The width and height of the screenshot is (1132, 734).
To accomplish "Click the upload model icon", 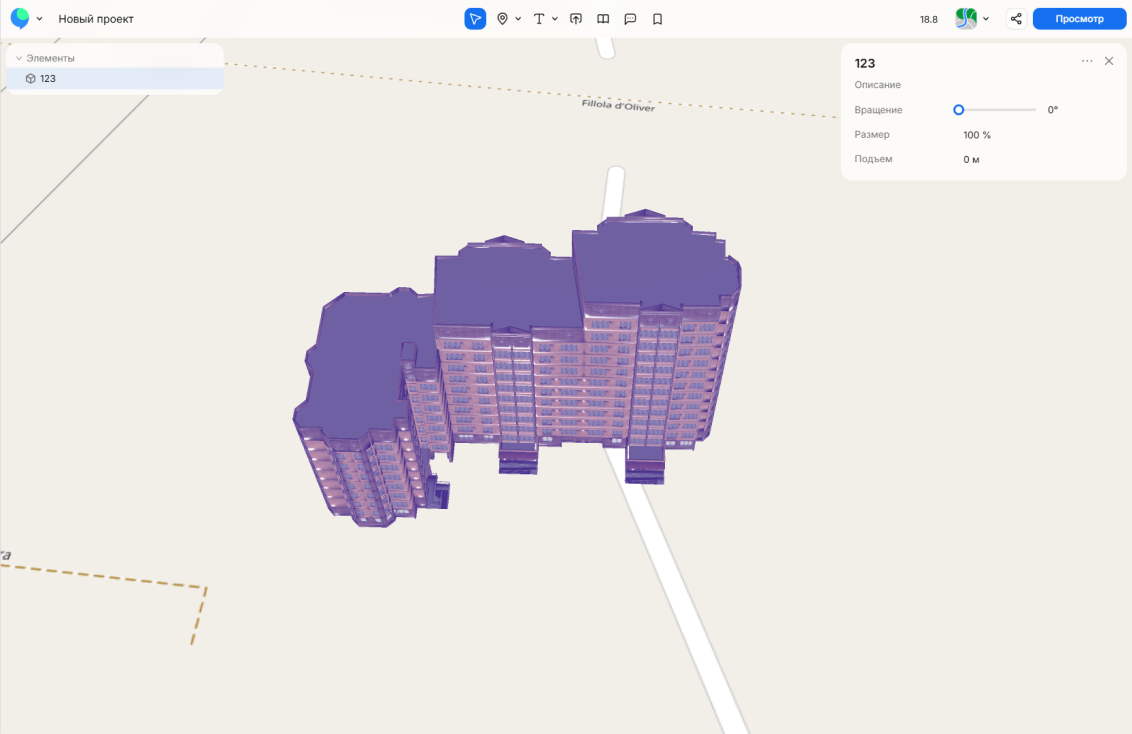I will pyautogui.click(x=576, y=19).
